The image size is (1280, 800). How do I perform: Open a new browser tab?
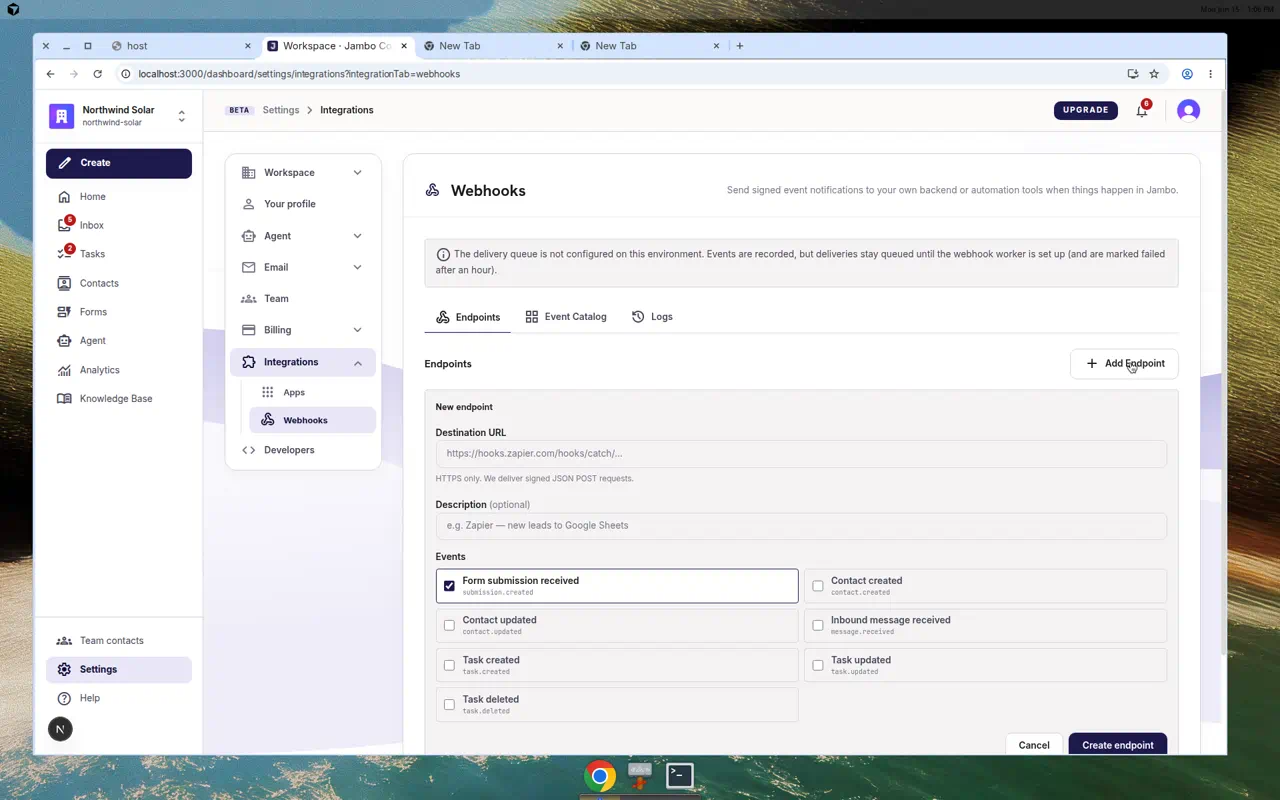(x=740, y=46)
